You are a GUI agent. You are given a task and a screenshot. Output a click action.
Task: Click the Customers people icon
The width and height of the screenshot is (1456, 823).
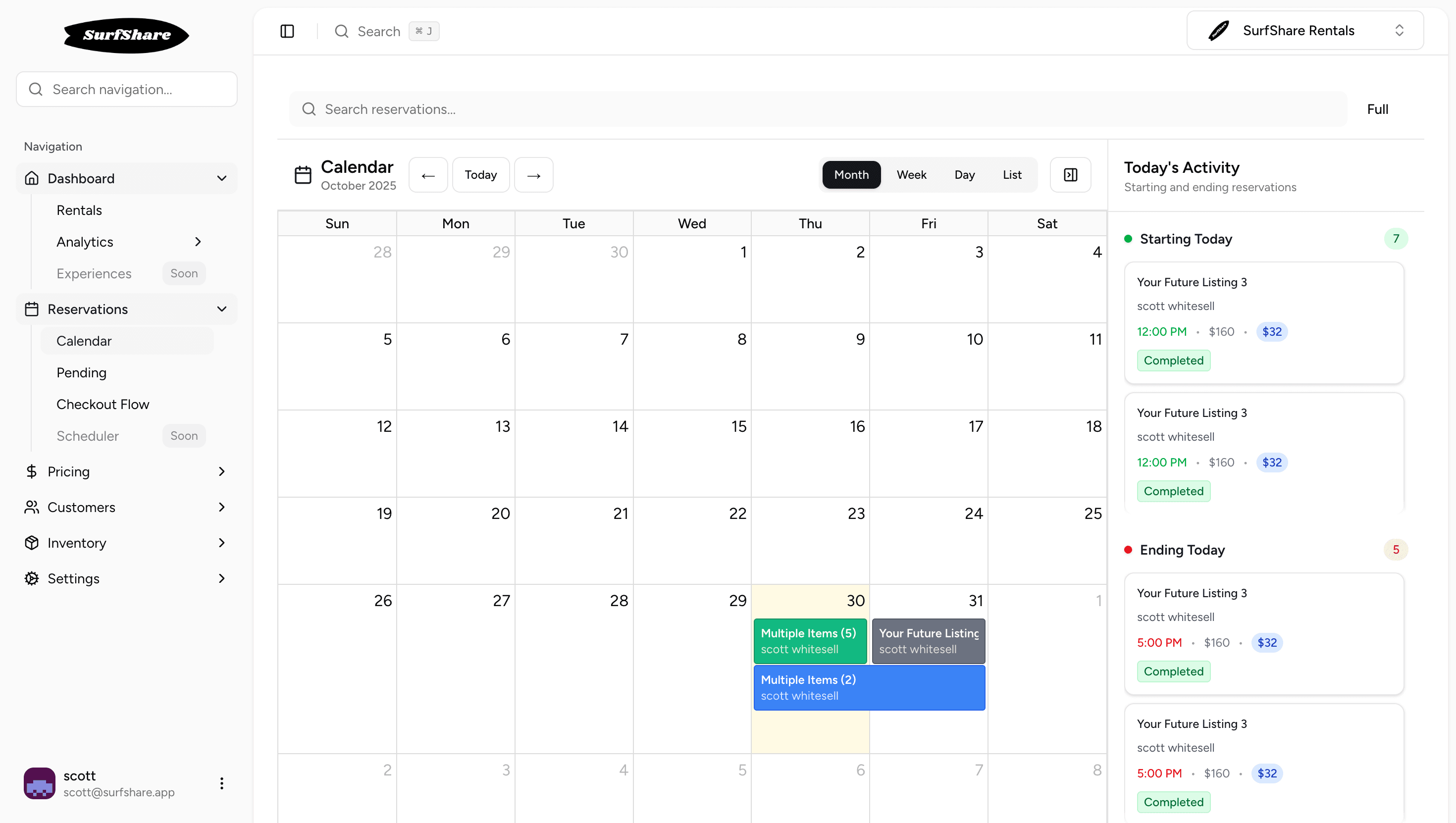click(32, 507)
